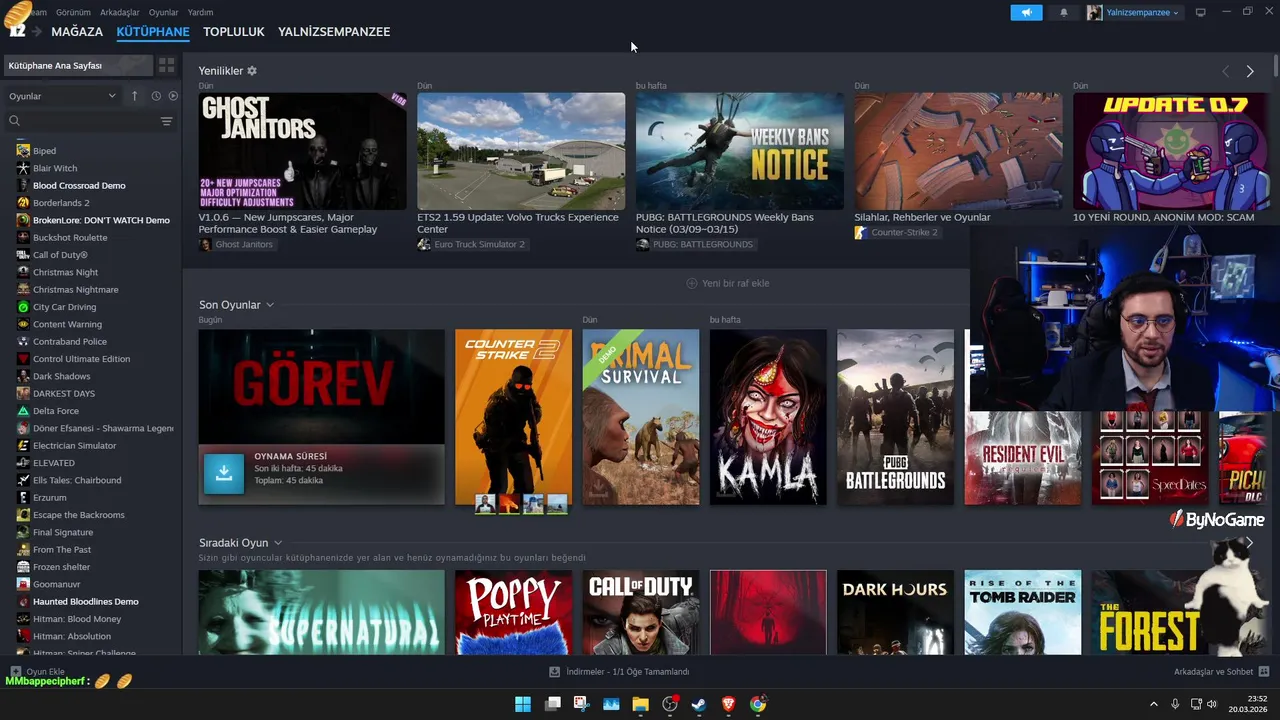The height and width of the screenshot is (720, 1280).
Task: Open Windows Start menu
Action: pyautogui.click(x=523, y=704)
